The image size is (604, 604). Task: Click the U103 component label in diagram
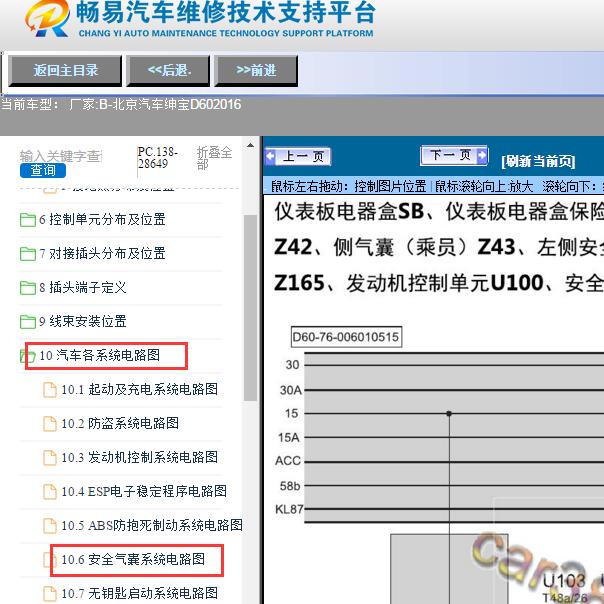click(x=564, y=581)
